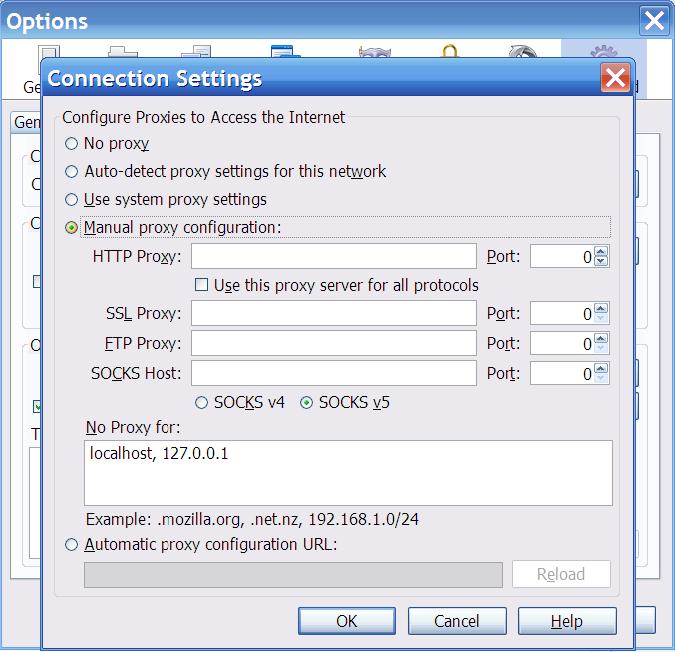Increase HTTP Proxy port with up arrow
This screenshot has height=652, width=675.
(x=601, y=251)
